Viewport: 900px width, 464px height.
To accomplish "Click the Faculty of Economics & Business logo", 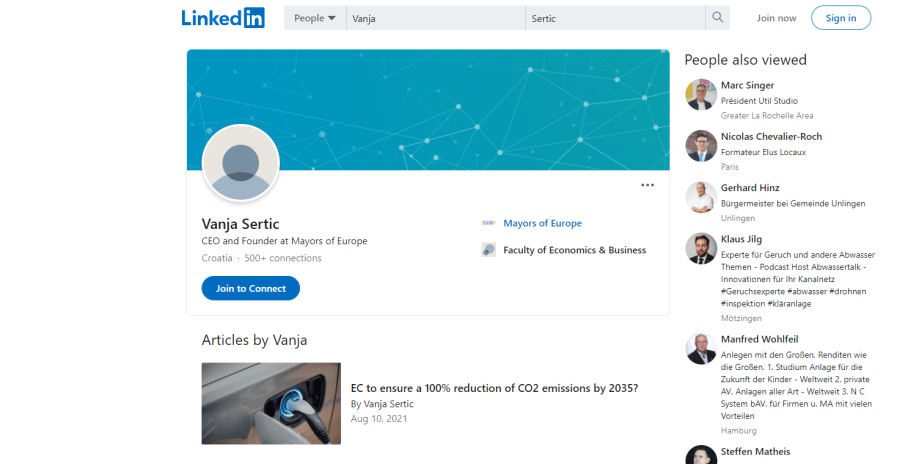I will [x=488, y=250].
